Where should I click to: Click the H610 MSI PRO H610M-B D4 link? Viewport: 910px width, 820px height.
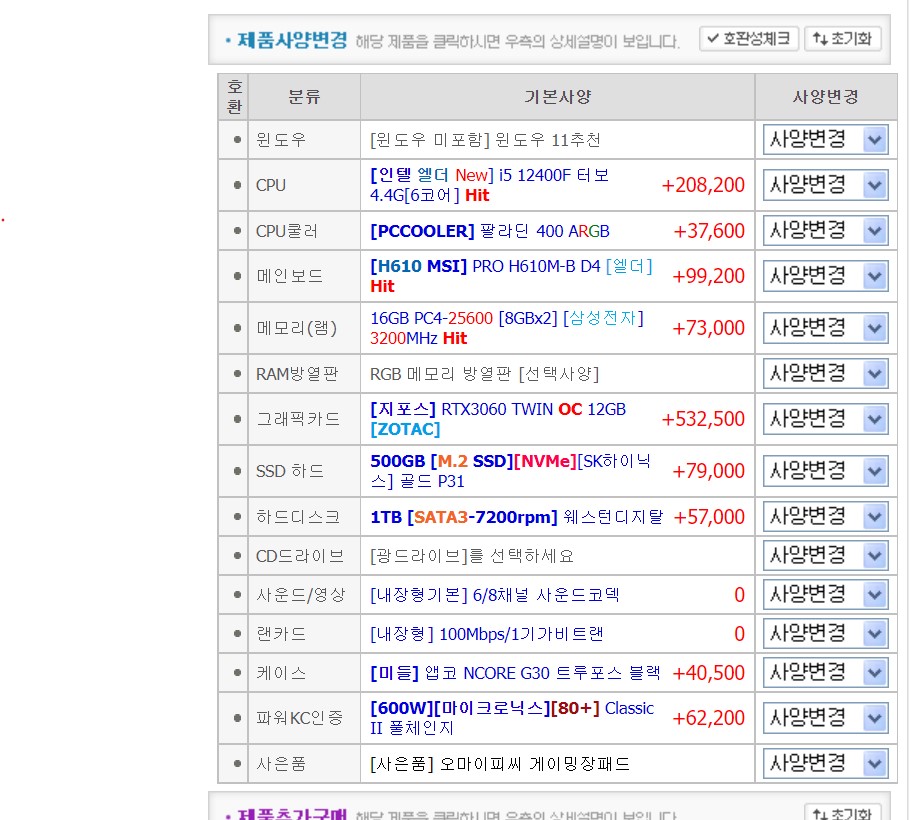point(511,276)
